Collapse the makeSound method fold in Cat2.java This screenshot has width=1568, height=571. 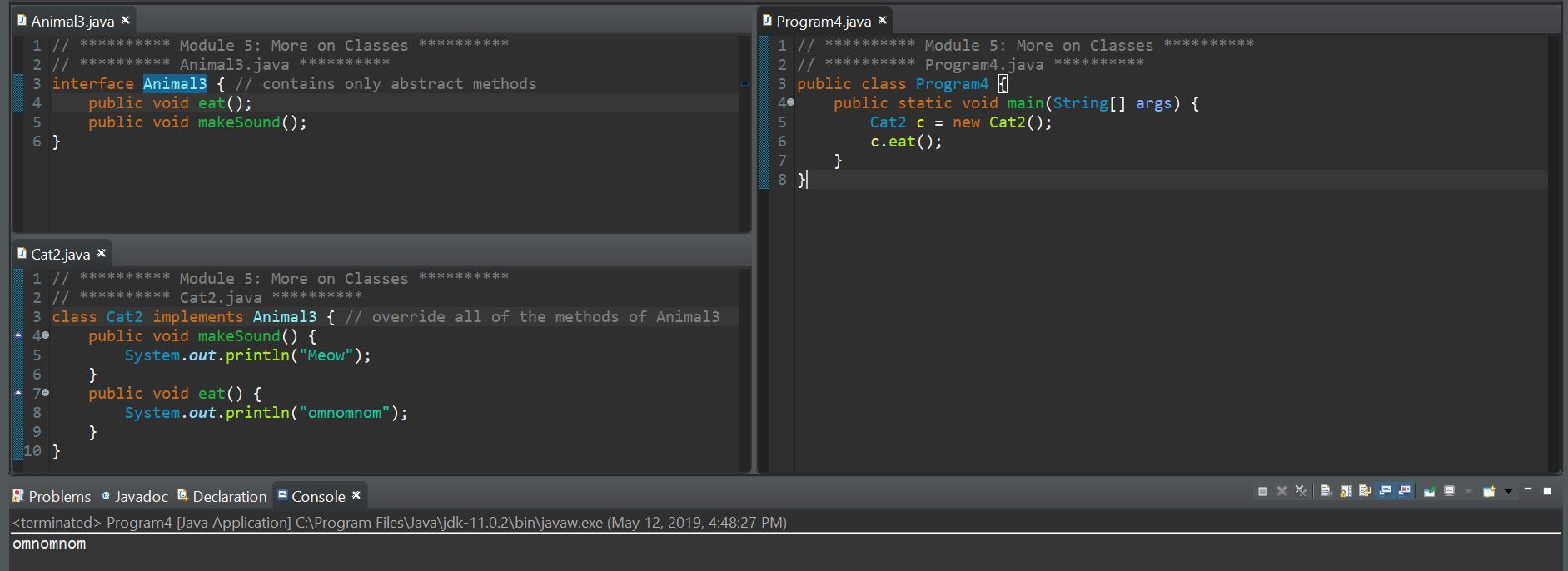coord(46,335)
